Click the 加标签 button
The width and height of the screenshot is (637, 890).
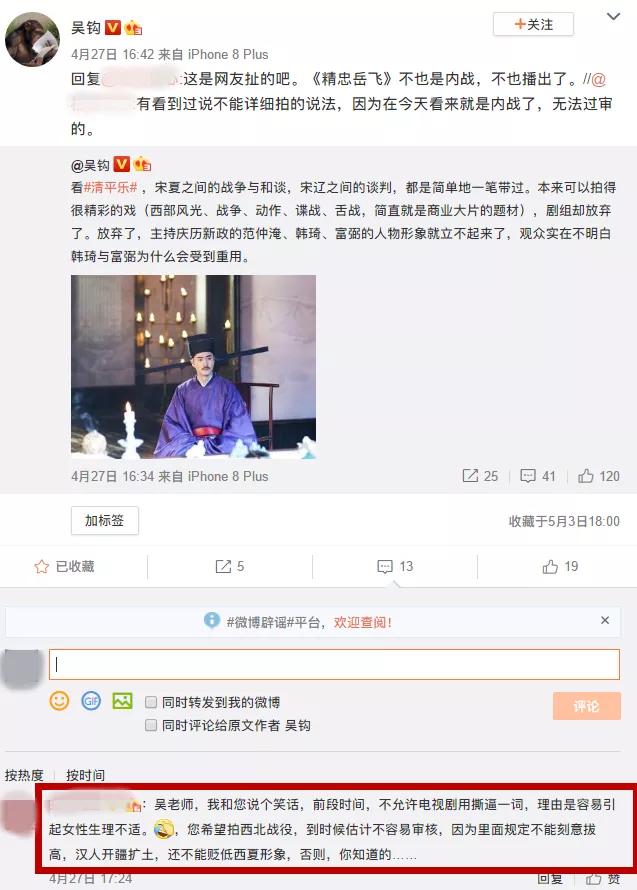(x=104, y=520)
